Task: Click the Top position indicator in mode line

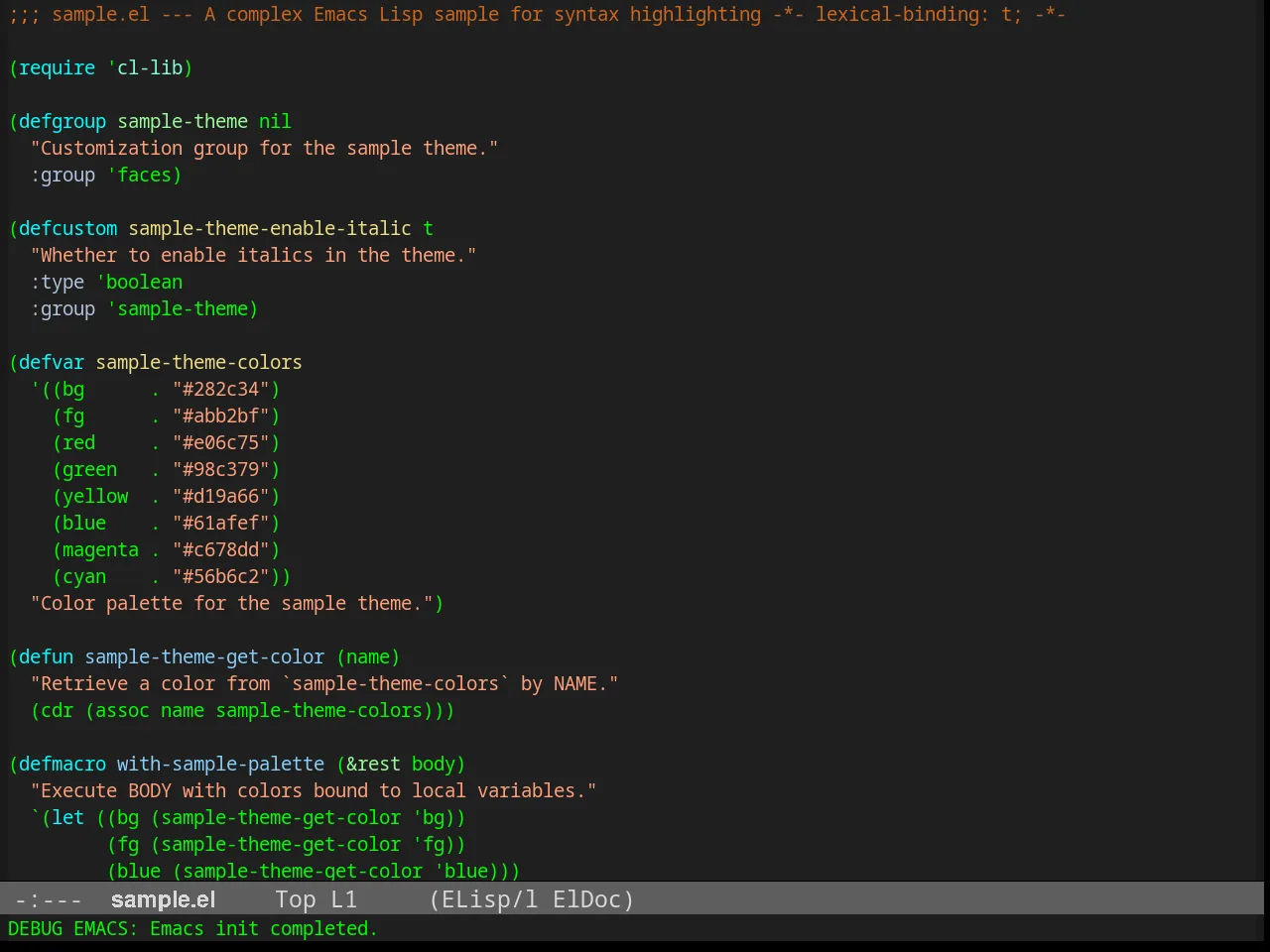Action: [296, 899]
